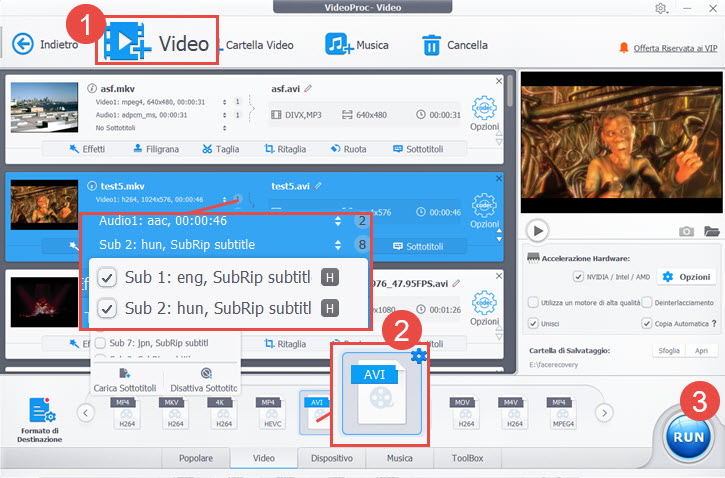Open the Video1 track selector for asf.mkv

[x=225, y=102]
